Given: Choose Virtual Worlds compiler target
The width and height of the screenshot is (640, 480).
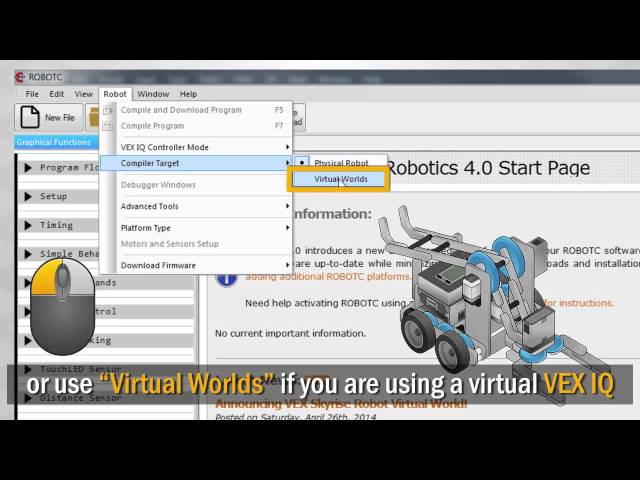Looking at the screenshot, I should pyautogui.click(x=340, y=179).
